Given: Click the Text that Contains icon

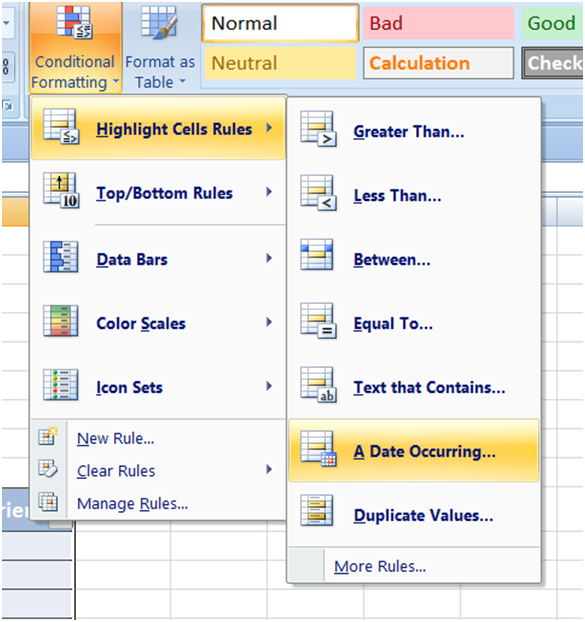Looking at the screenshot, I should (318, 385).
